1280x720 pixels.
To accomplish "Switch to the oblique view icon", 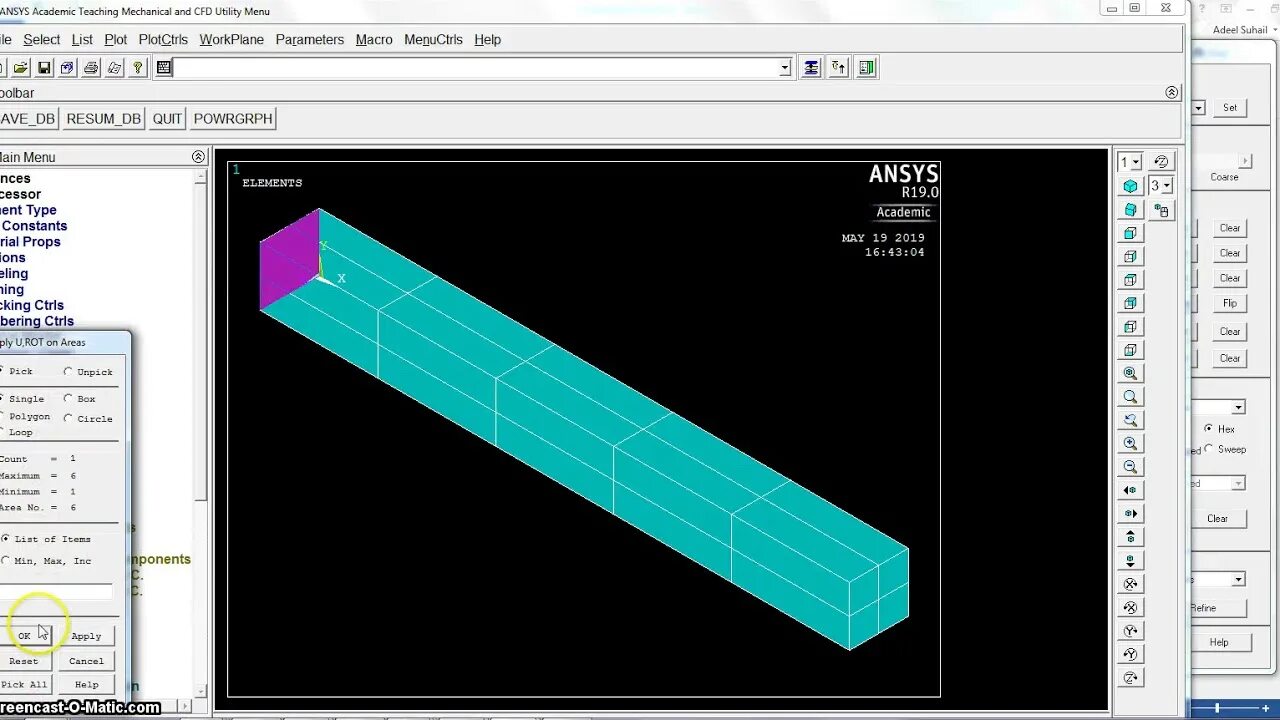I will [1130, 210].
